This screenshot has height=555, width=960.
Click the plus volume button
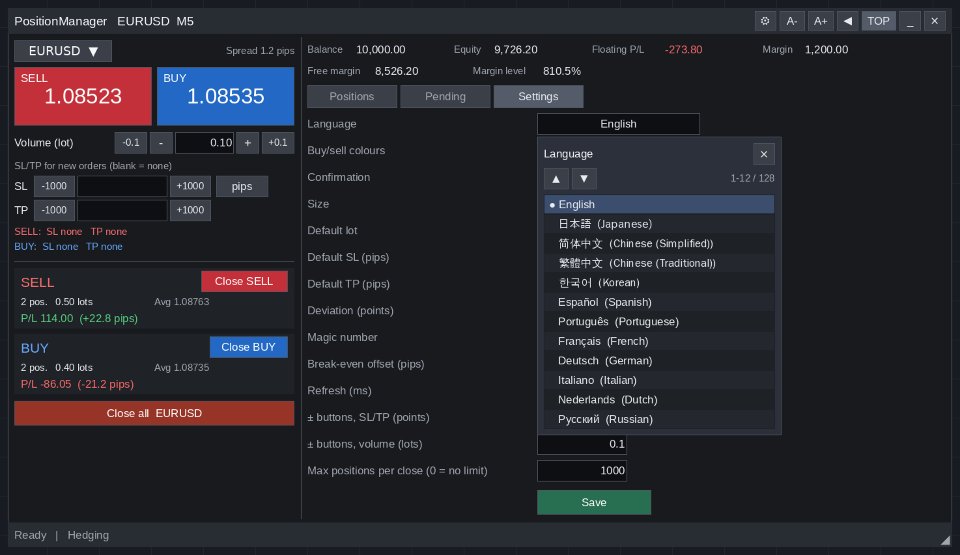(247, 143)
